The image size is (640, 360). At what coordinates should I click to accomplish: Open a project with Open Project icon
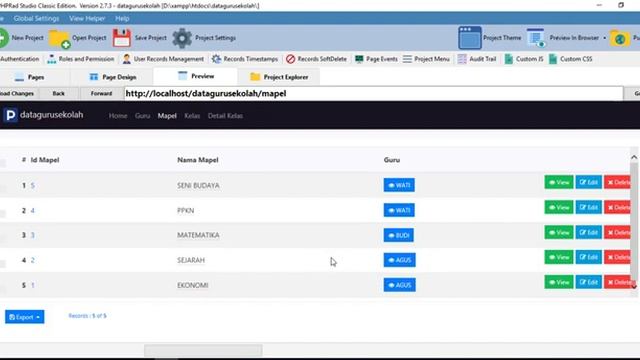tap(59, 38)
